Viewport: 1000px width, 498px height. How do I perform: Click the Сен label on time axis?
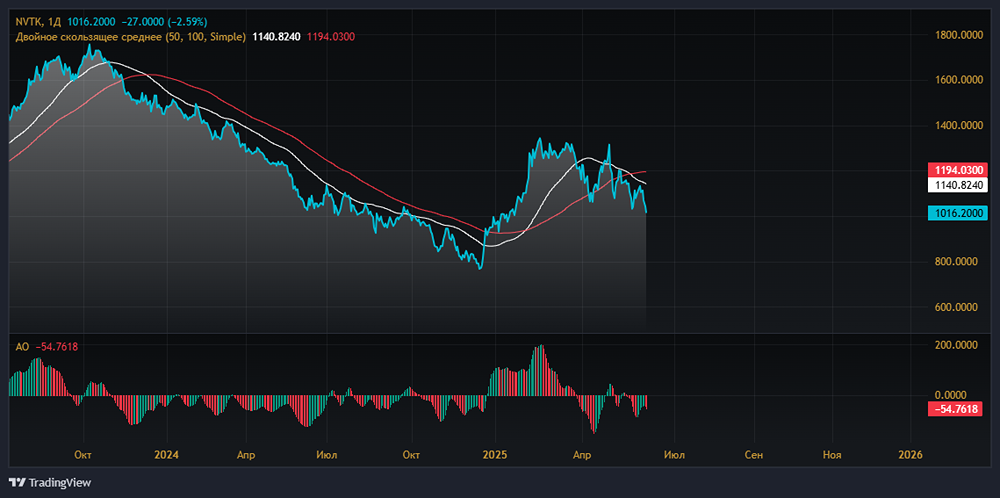click(753, 454)
